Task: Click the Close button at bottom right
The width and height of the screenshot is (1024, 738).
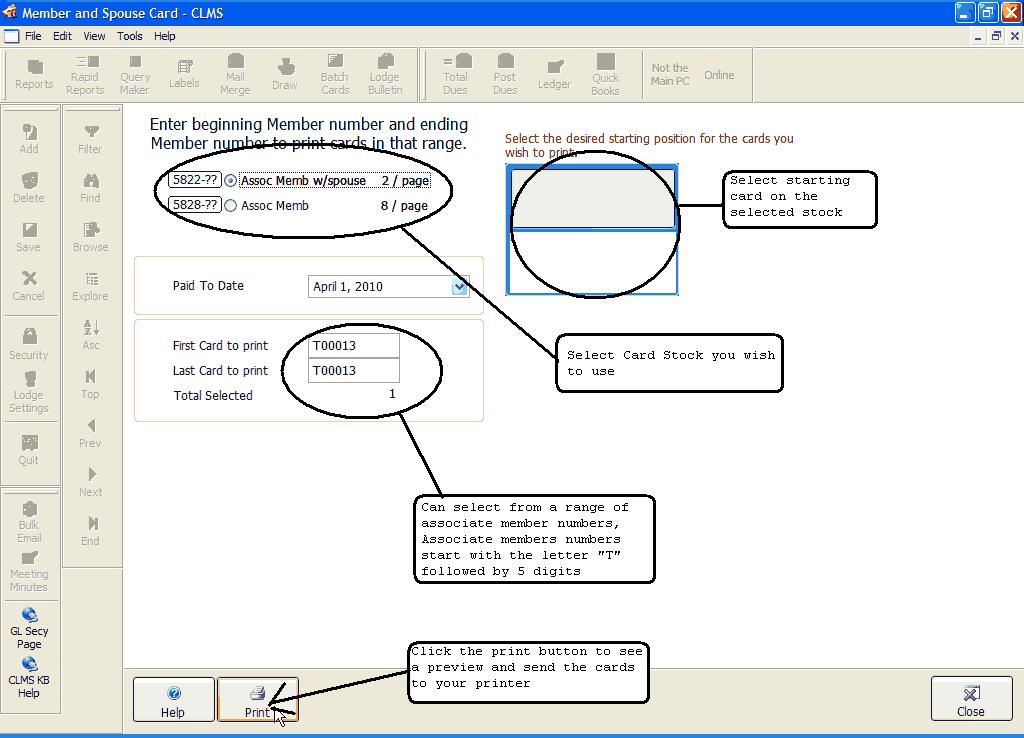Action: (x=970, y=699)
